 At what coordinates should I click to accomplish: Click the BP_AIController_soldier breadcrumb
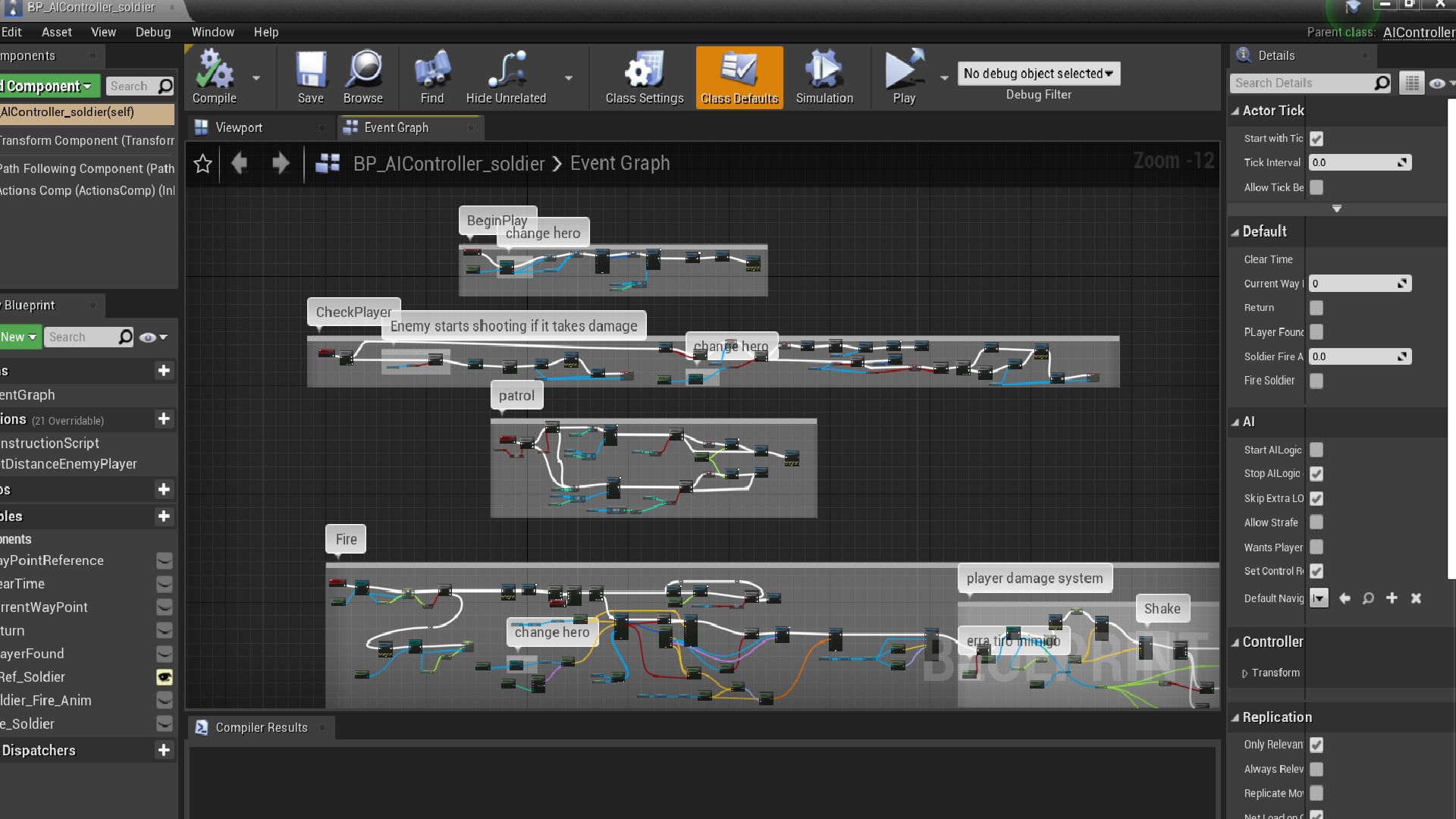click(449, 163)
